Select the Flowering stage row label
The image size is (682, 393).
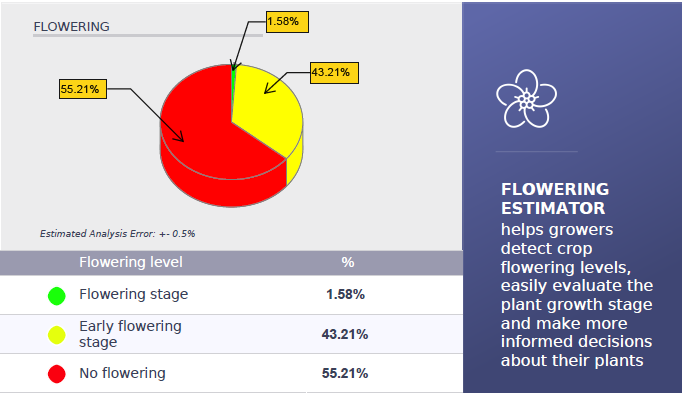[x=134, y=294]
